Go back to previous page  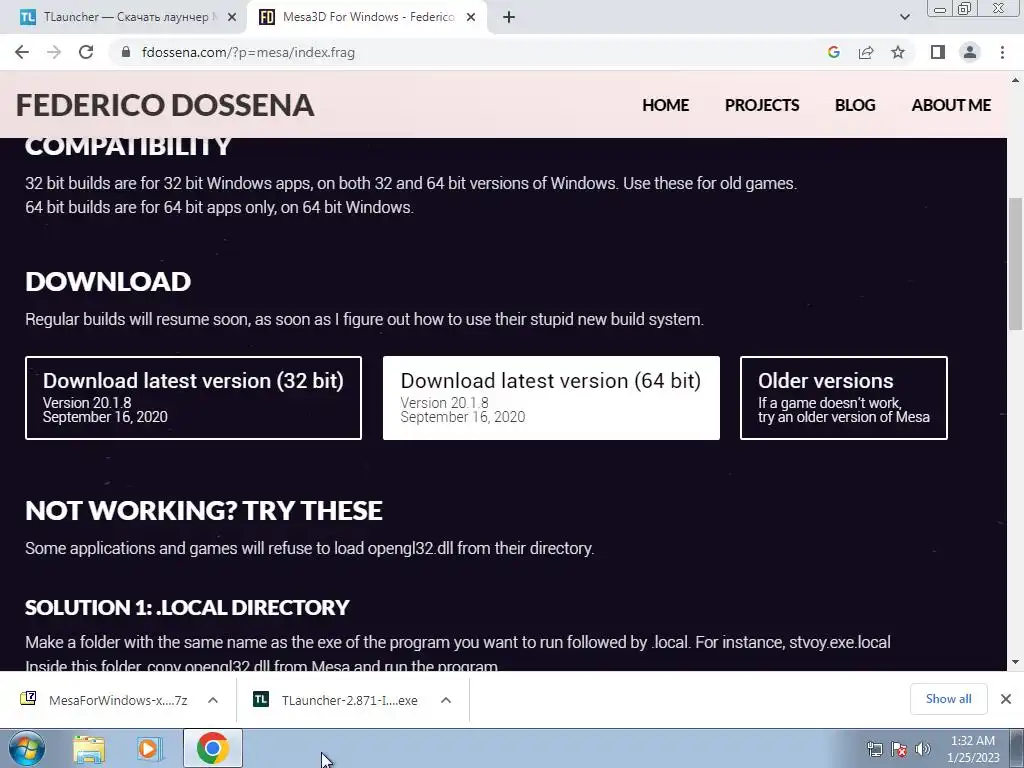coord(22,52)
